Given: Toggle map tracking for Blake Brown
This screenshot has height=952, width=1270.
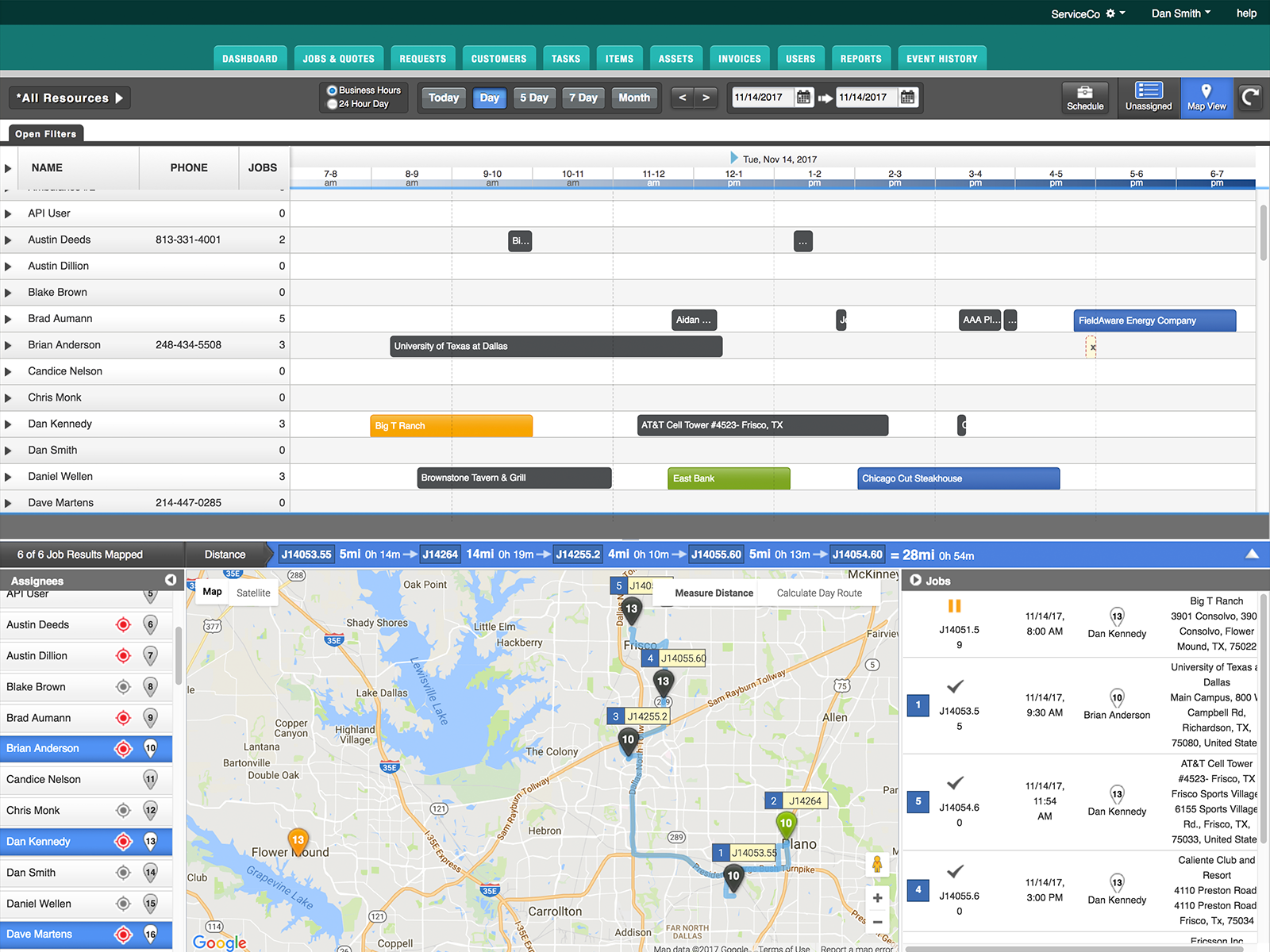Looking at the screenshot, I should click(123, 687).
